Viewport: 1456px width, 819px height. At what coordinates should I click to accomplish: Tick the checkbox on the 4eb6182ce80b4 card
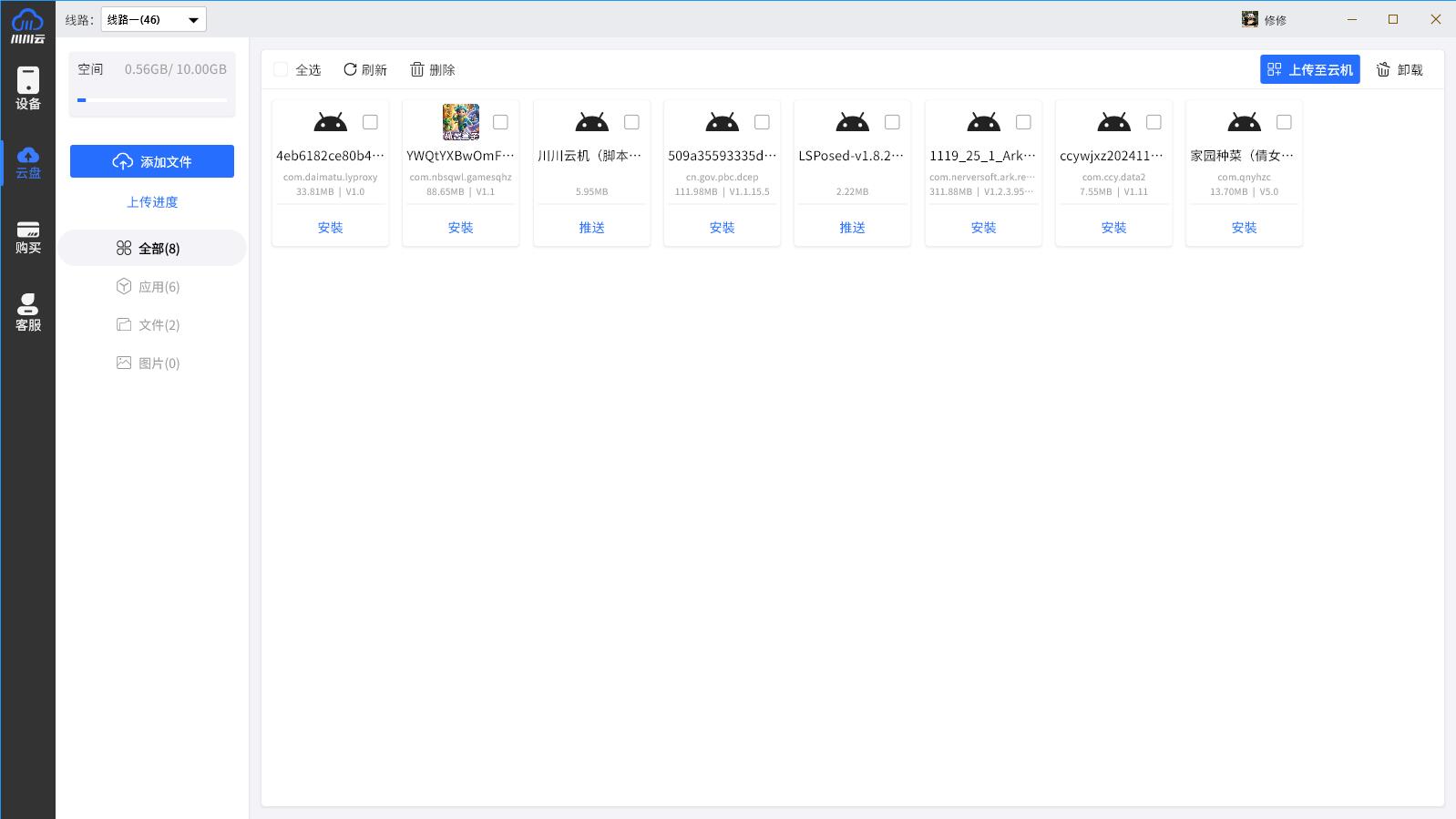370,122
